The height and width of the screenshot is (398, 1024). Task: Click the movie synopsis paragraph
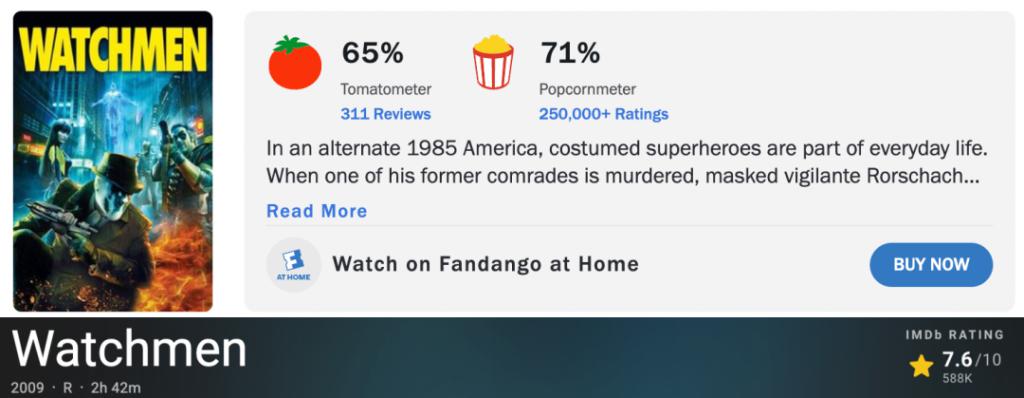pyautogui.click(x=626, y=162)
